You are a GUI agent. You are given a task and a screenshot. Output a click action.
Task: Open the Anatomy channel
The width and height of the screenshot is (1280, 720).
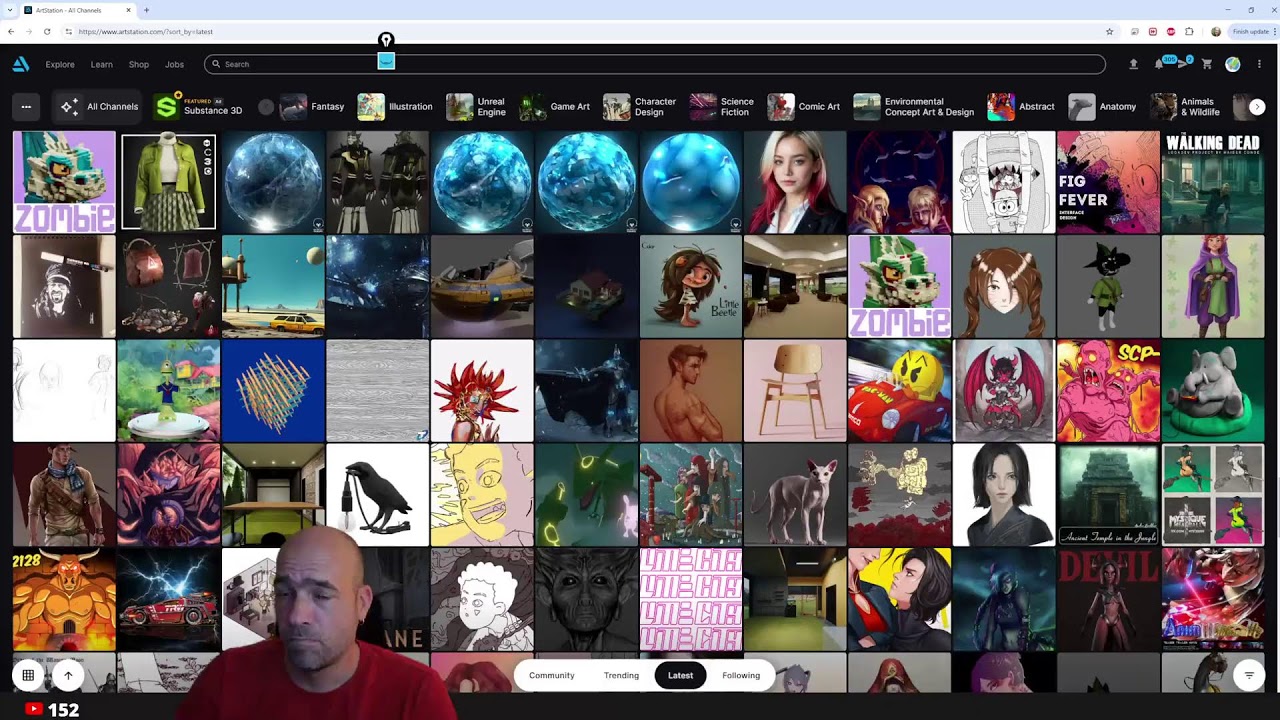(x=1102, y=107)
